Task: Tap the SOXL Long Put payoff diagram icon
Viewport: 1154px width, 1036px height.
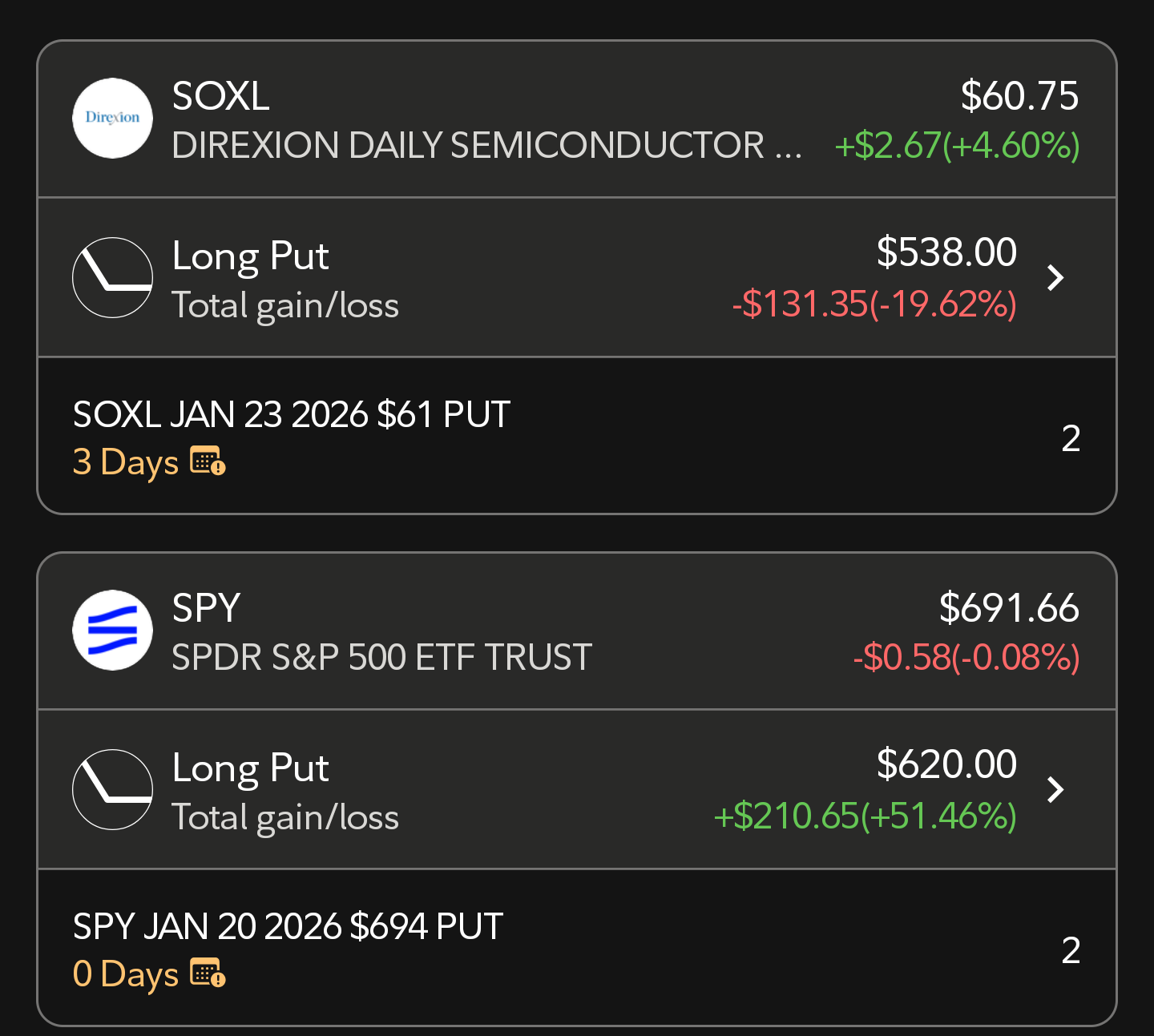Action: 112,277
